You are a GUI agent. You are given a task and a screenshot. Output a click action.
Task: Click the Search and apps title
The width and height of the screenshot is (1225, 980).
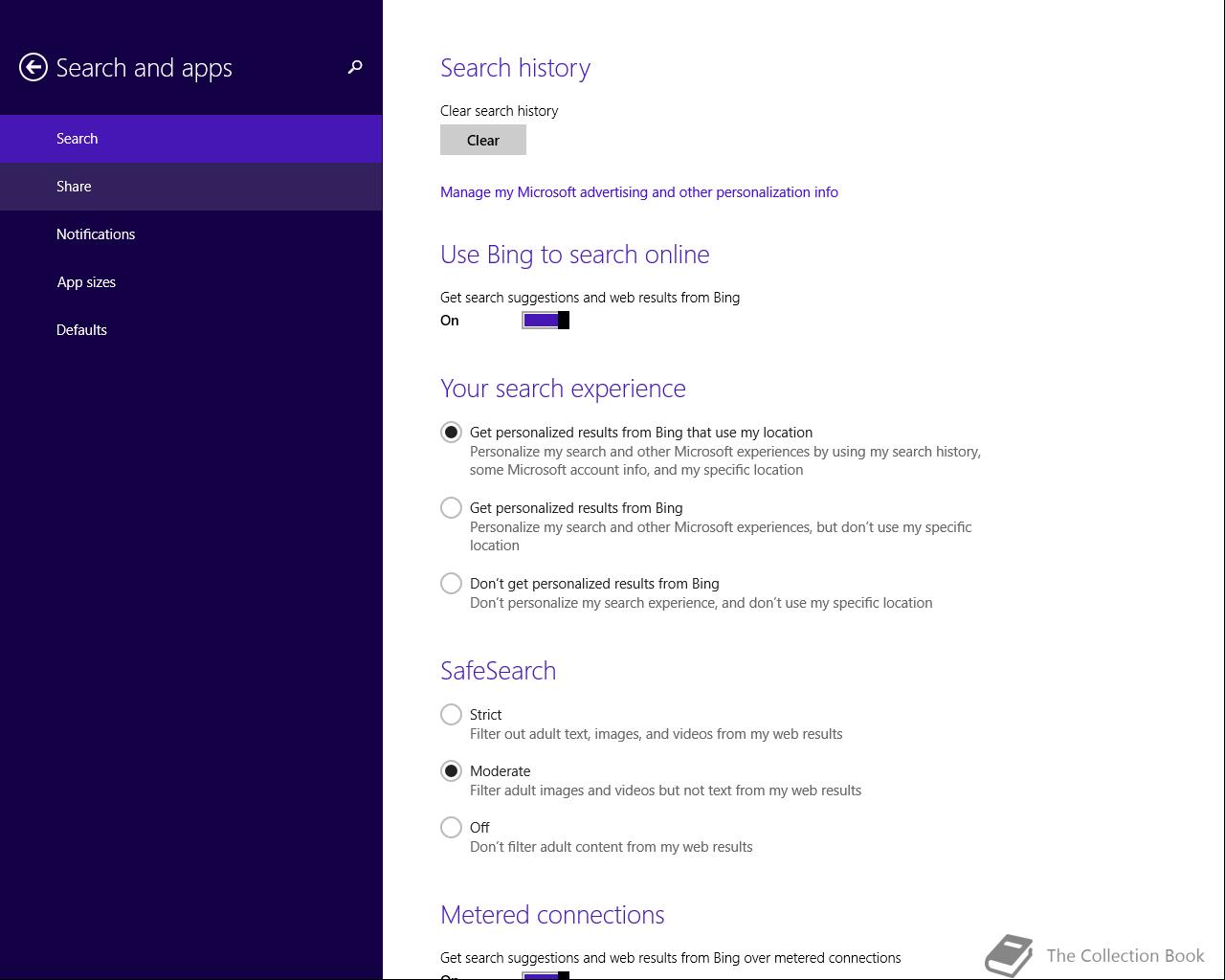click(145, 68)
